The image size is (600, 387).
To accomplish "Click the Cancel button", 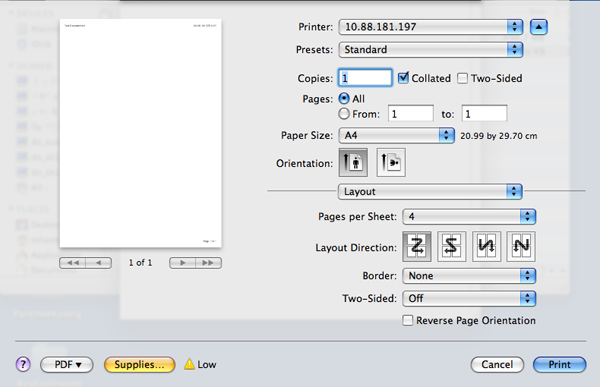I will [497, 364].
